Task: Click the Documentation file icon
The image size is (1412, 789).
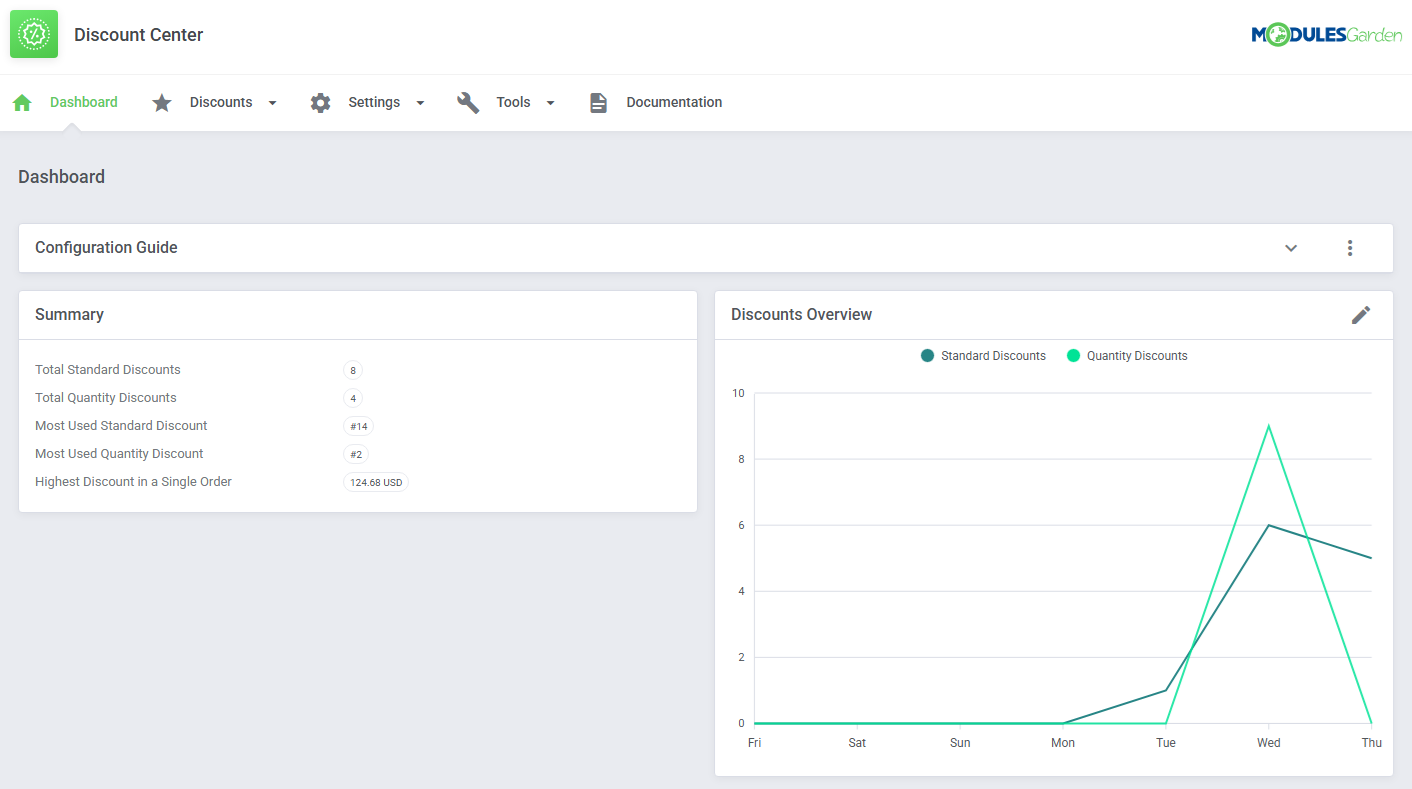Action: click(x=598, y=103)
